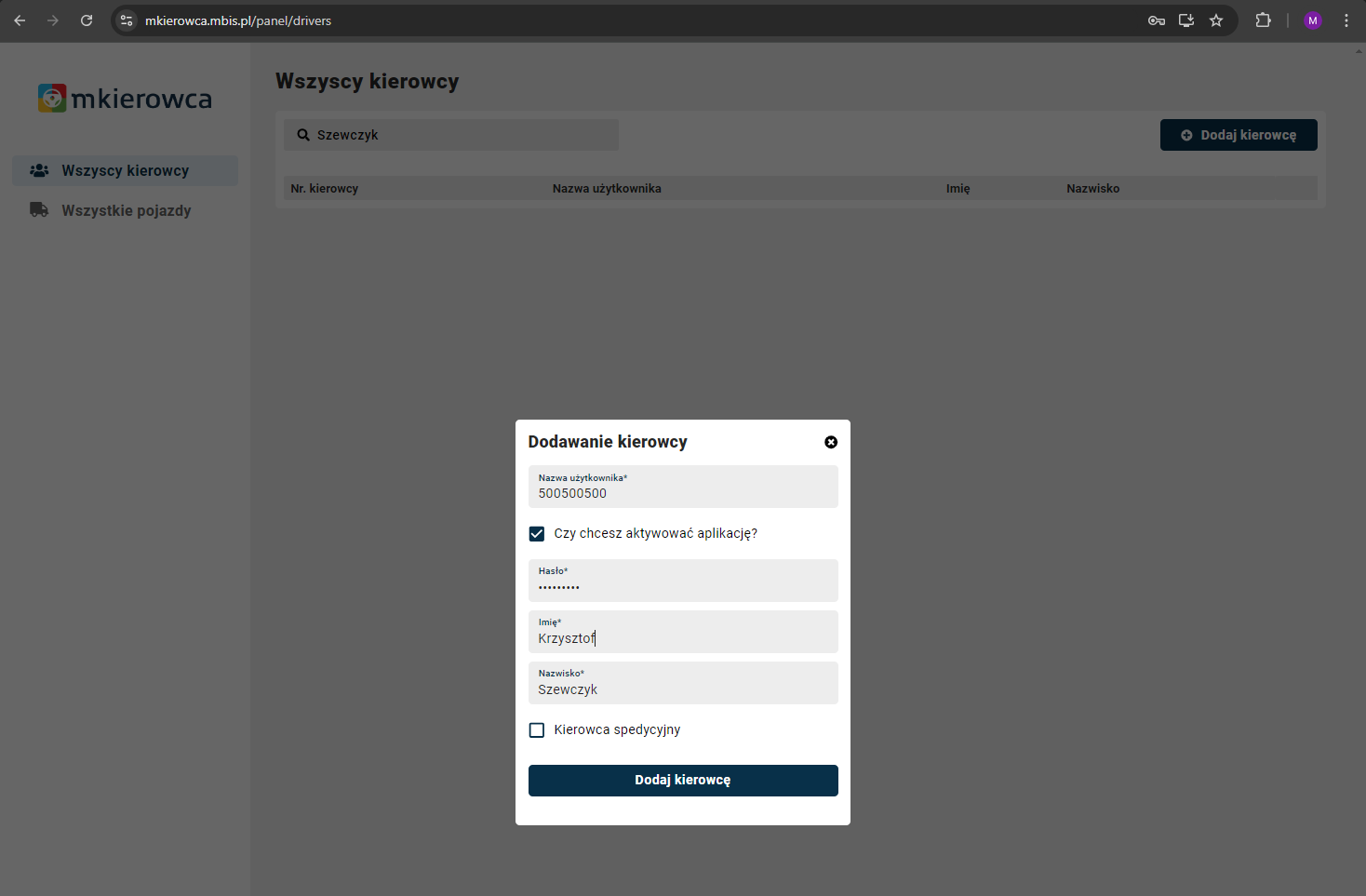1366x896 pixels.
Task: Click the Wszyscy kierowcy page heading
Action: point(368,81)
